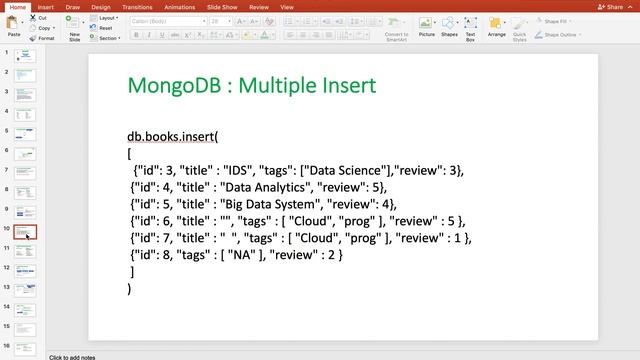Click 'Click to add notes' area

(72, 357)
